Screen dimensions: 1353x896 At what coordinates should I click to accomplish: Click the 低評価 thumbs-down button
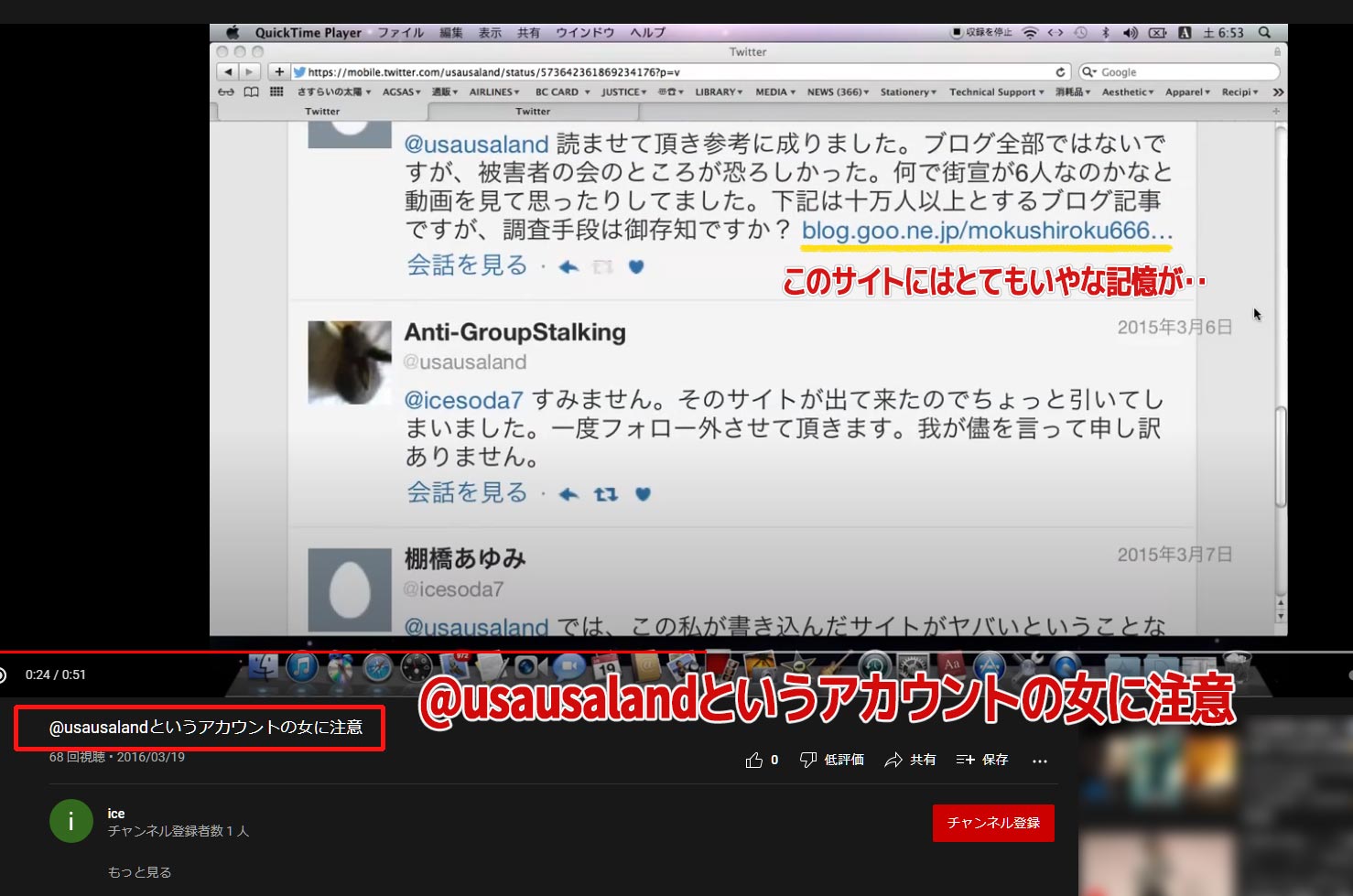coord(808,760)
